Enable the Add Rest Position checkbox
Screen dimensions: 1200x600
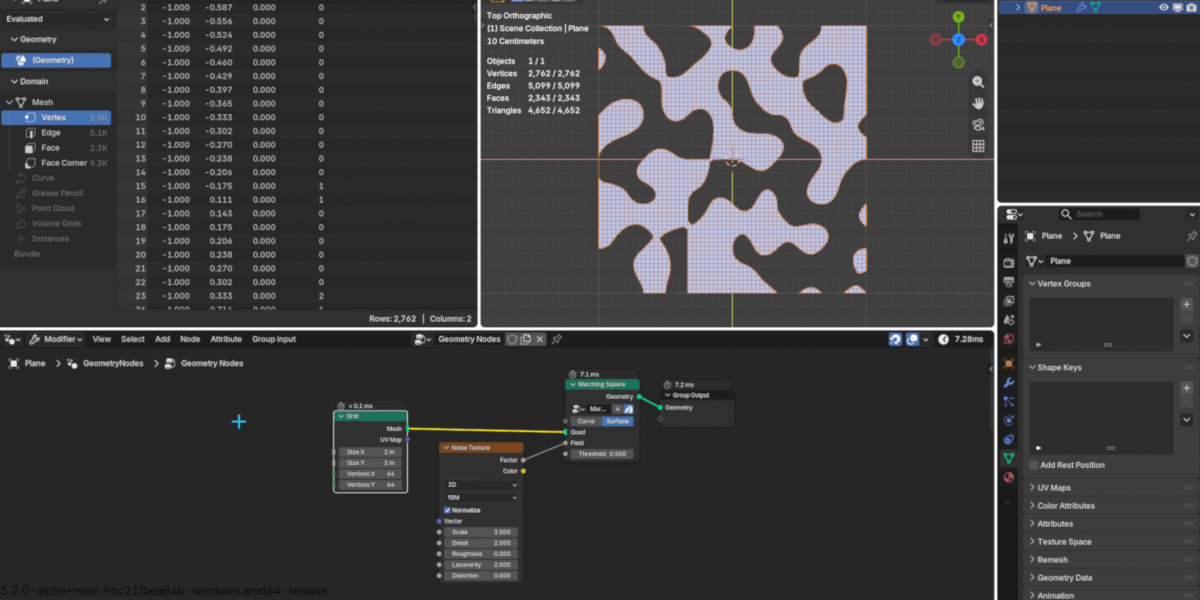click(x=1034, y=465)
